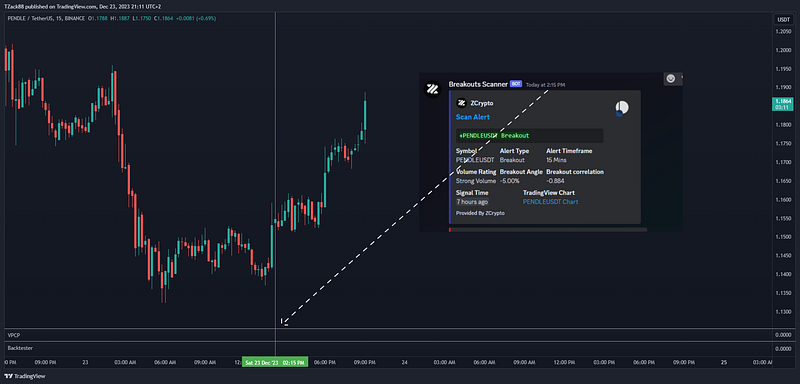Click the +0.0081 (+0.69%) change value

click(196, 18)
